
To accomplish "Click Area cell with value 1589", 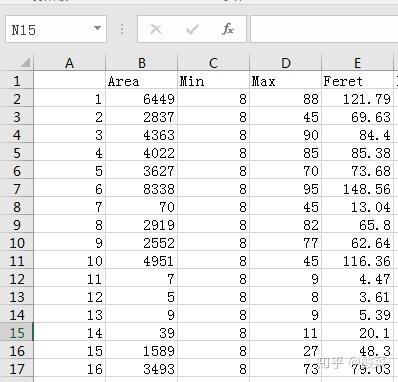I will pos(142,351).
